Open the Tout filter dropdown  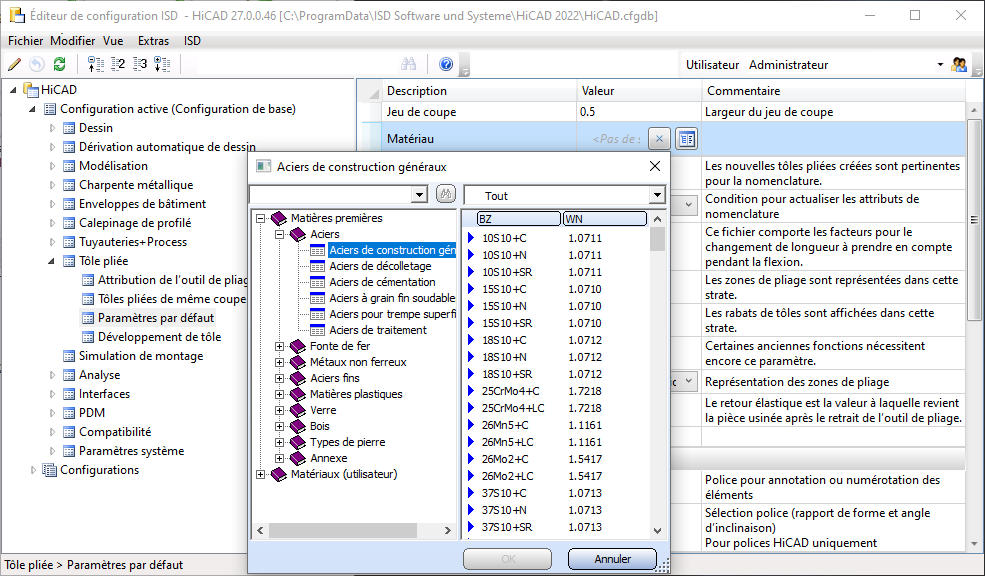point(657,195)
